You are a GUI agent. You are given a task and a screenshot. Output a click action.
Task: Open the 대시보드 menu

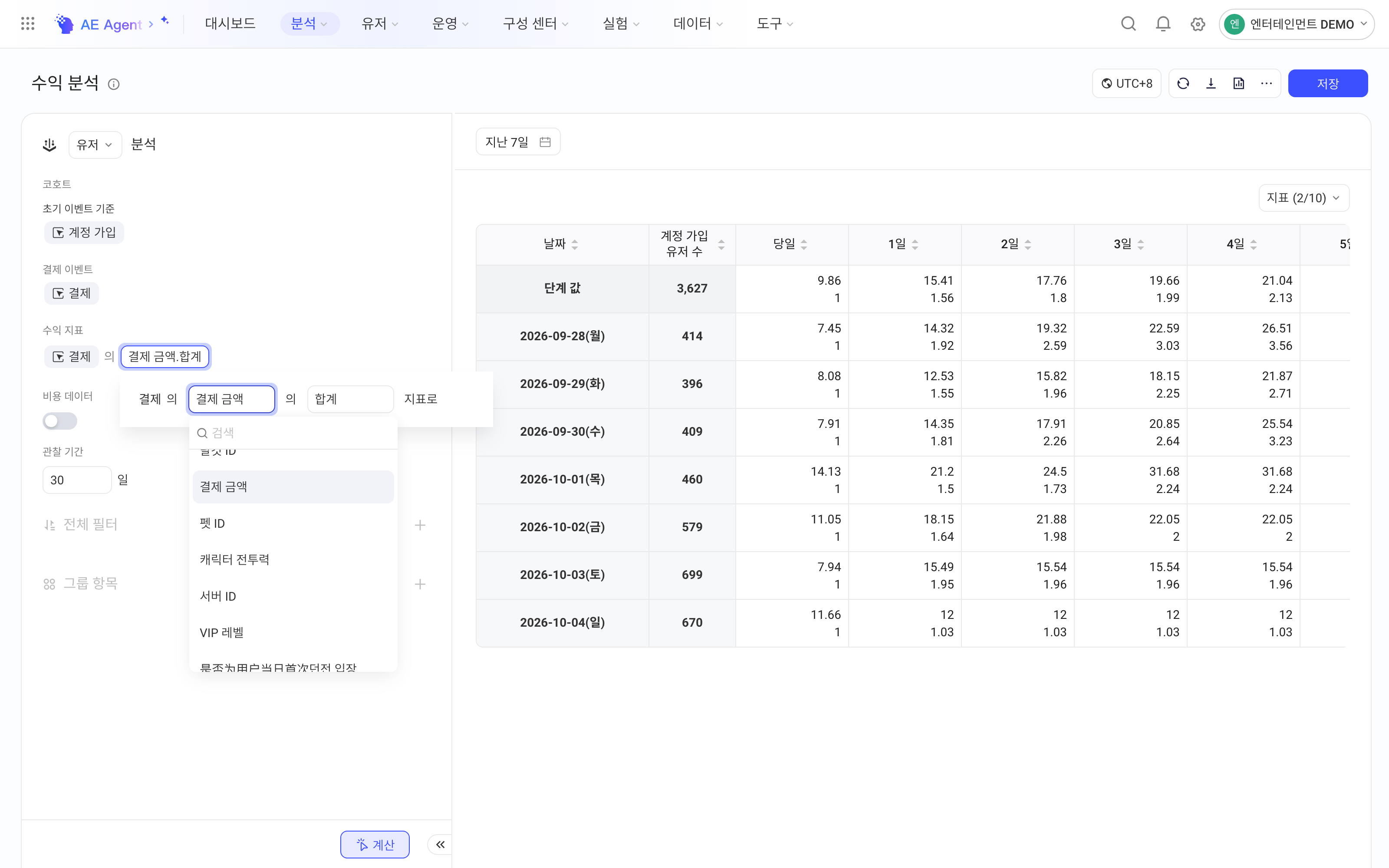pos(230,23)
